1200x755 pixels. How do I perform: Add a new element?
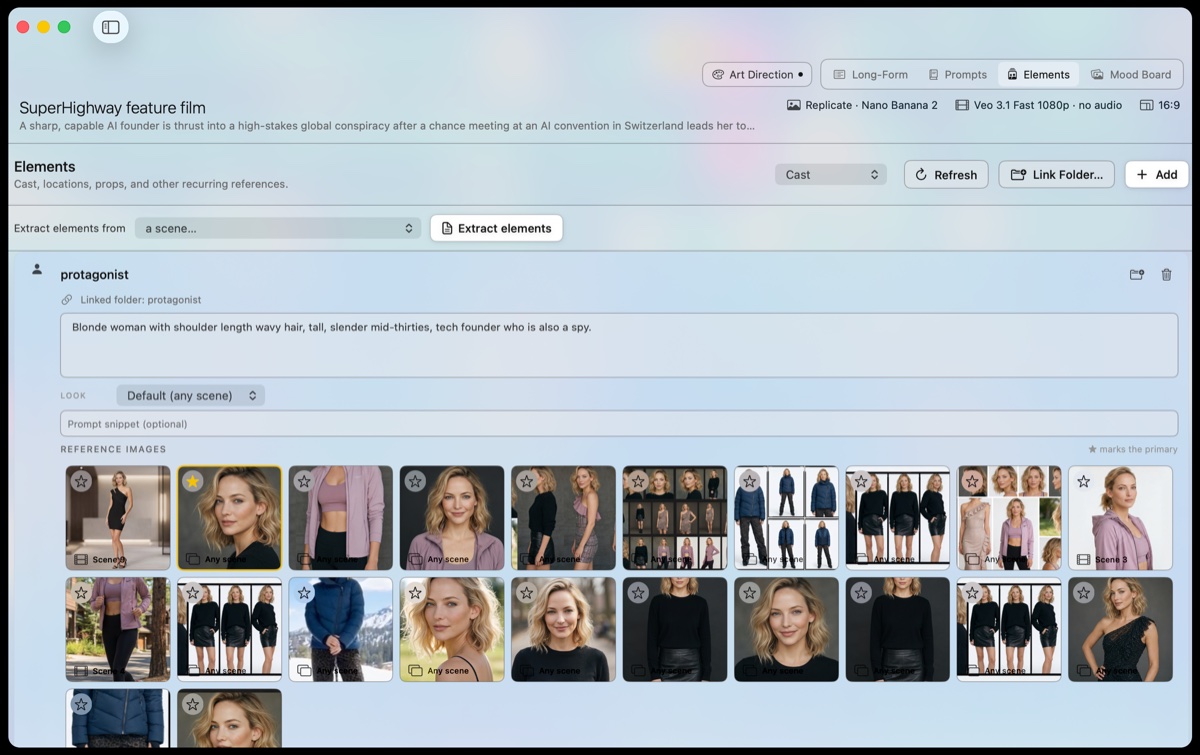tap(1157, 174)
